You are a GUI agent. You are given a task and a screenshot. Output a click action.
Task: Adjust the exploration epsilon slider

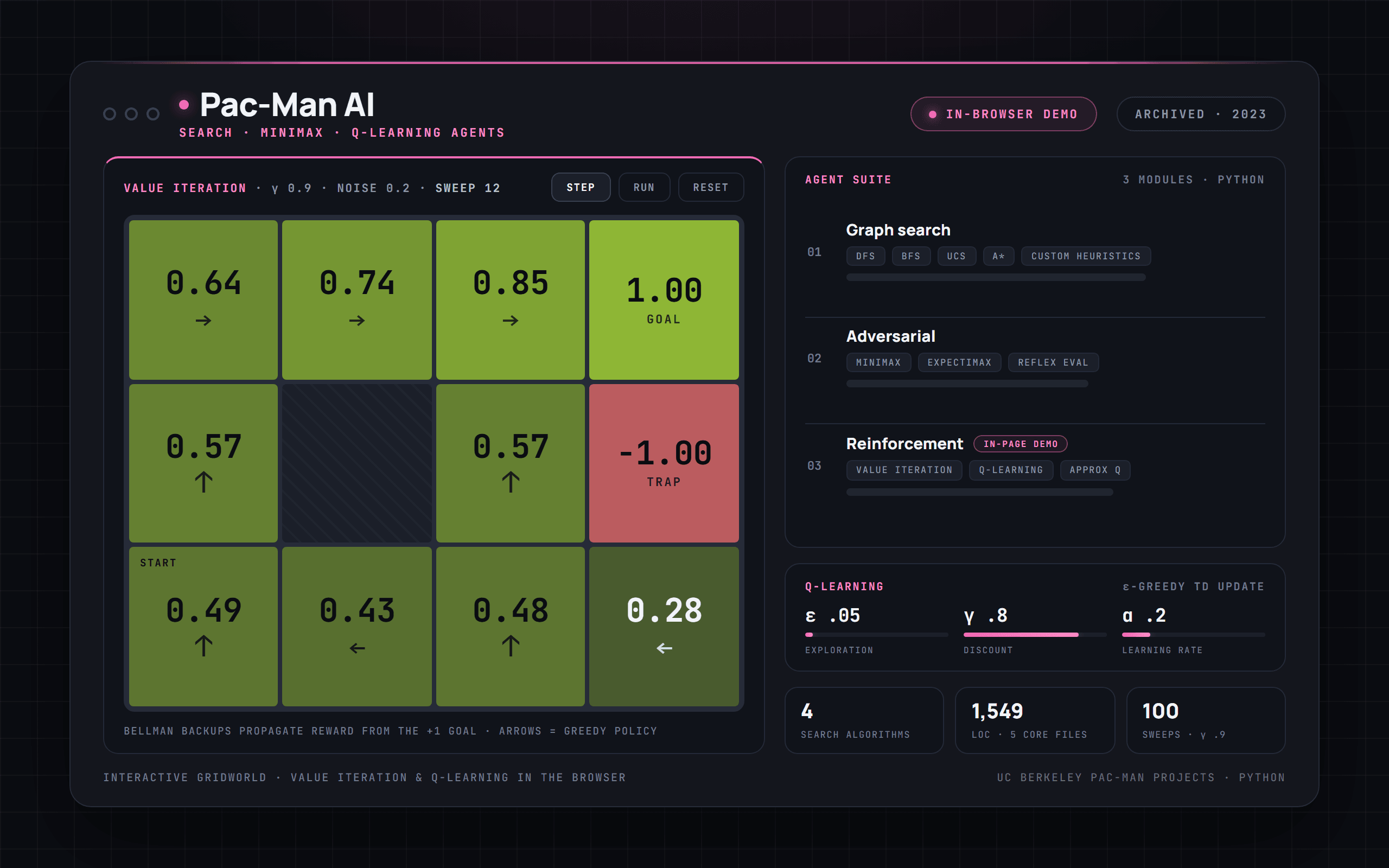(x=876, y=634)
